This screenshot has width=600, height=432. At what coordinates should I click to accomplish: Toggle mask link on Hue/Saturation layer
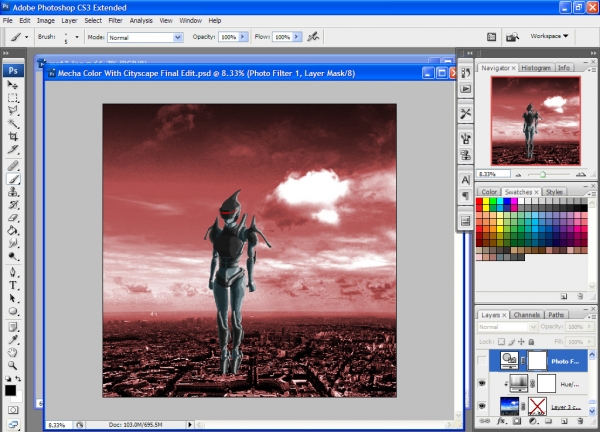click(x=532, y=383)
